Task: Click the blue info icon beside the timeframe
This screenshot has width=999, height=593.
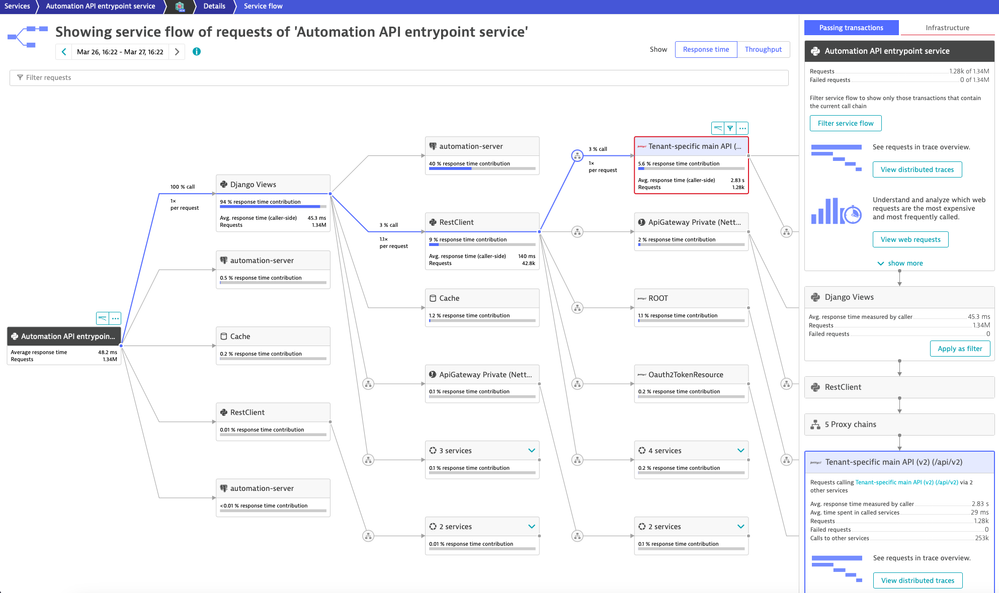Action: point(196,52)
